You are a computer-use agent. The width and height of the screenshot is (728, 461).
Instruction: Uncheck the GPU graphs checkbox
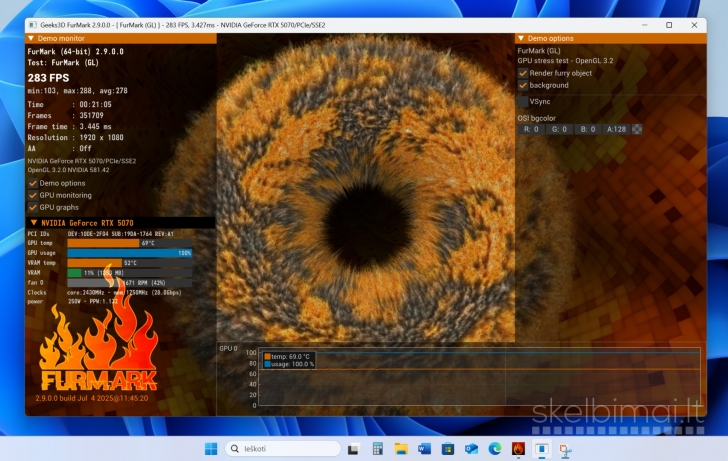tap(33, 207)
